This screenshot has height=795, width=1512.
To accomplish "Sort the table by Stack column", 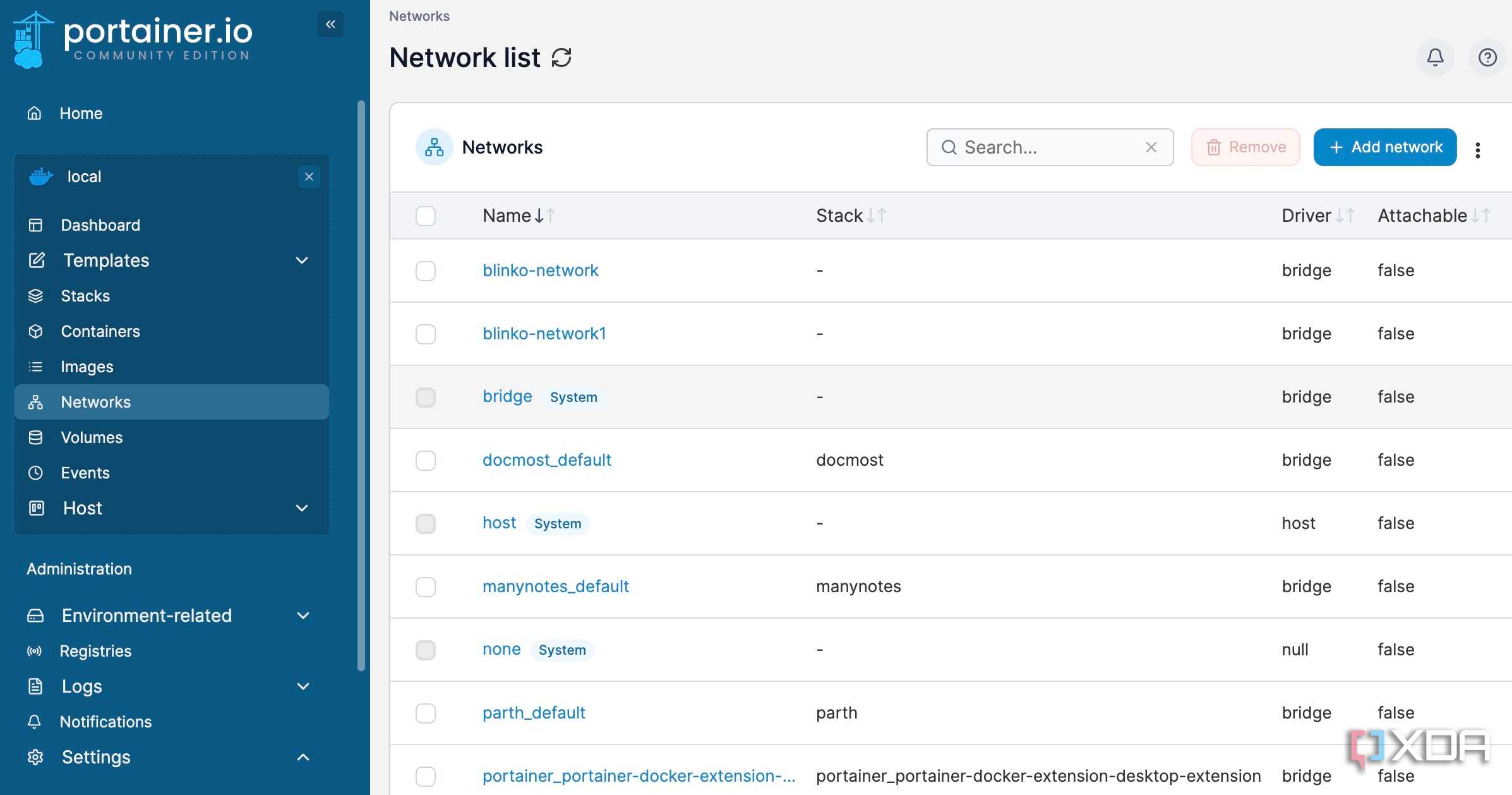I will [x=851, y=215].
